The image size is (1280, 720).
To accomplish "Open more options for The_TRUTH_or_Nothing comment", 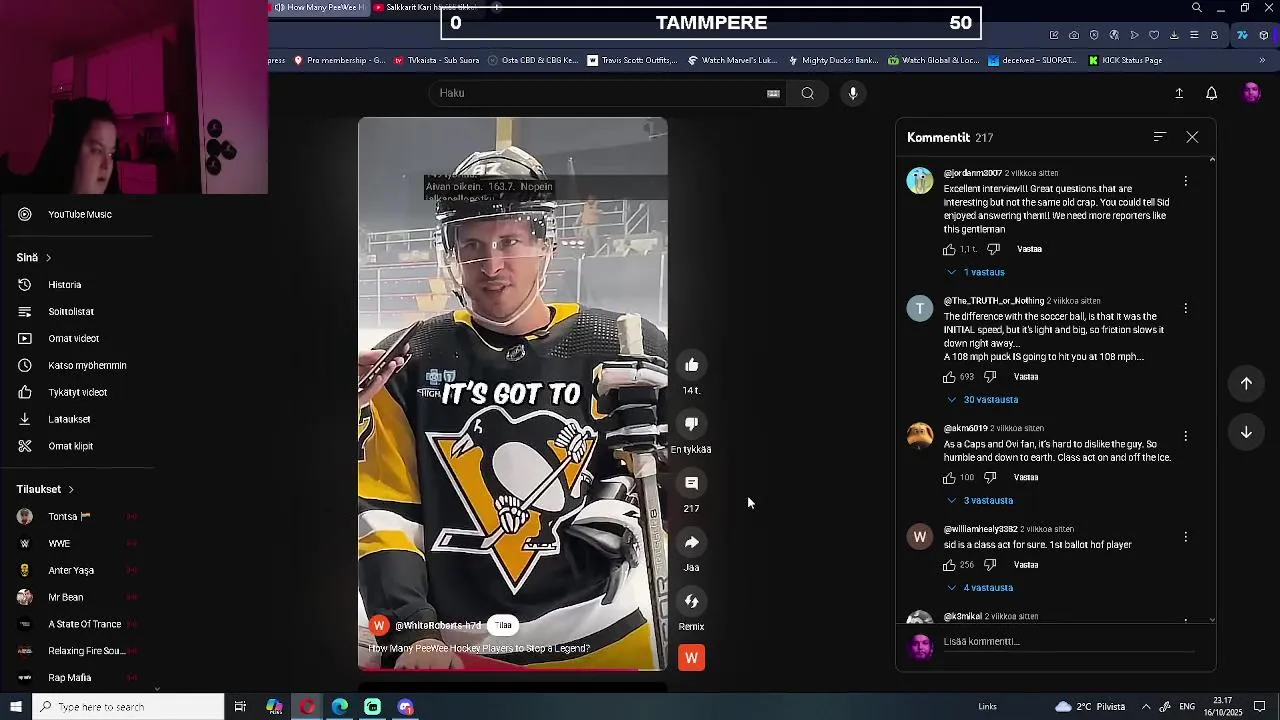I will 1186,309.
